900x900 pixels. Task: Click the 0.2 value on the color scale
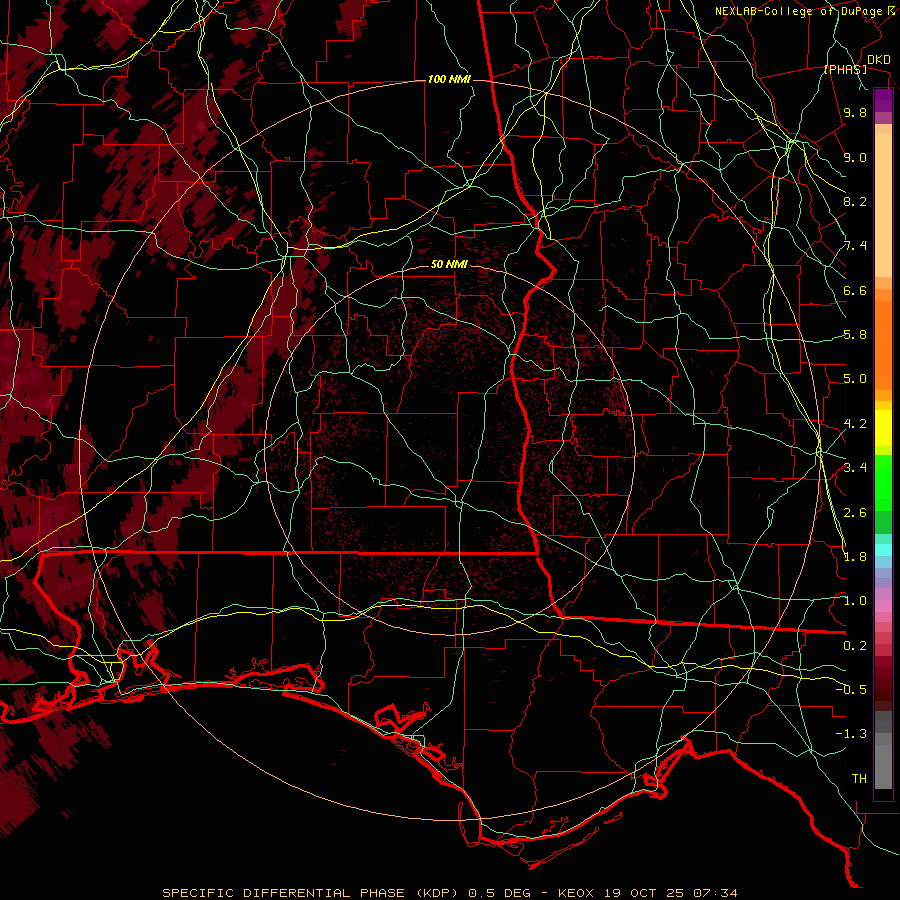tap(855, 646)
